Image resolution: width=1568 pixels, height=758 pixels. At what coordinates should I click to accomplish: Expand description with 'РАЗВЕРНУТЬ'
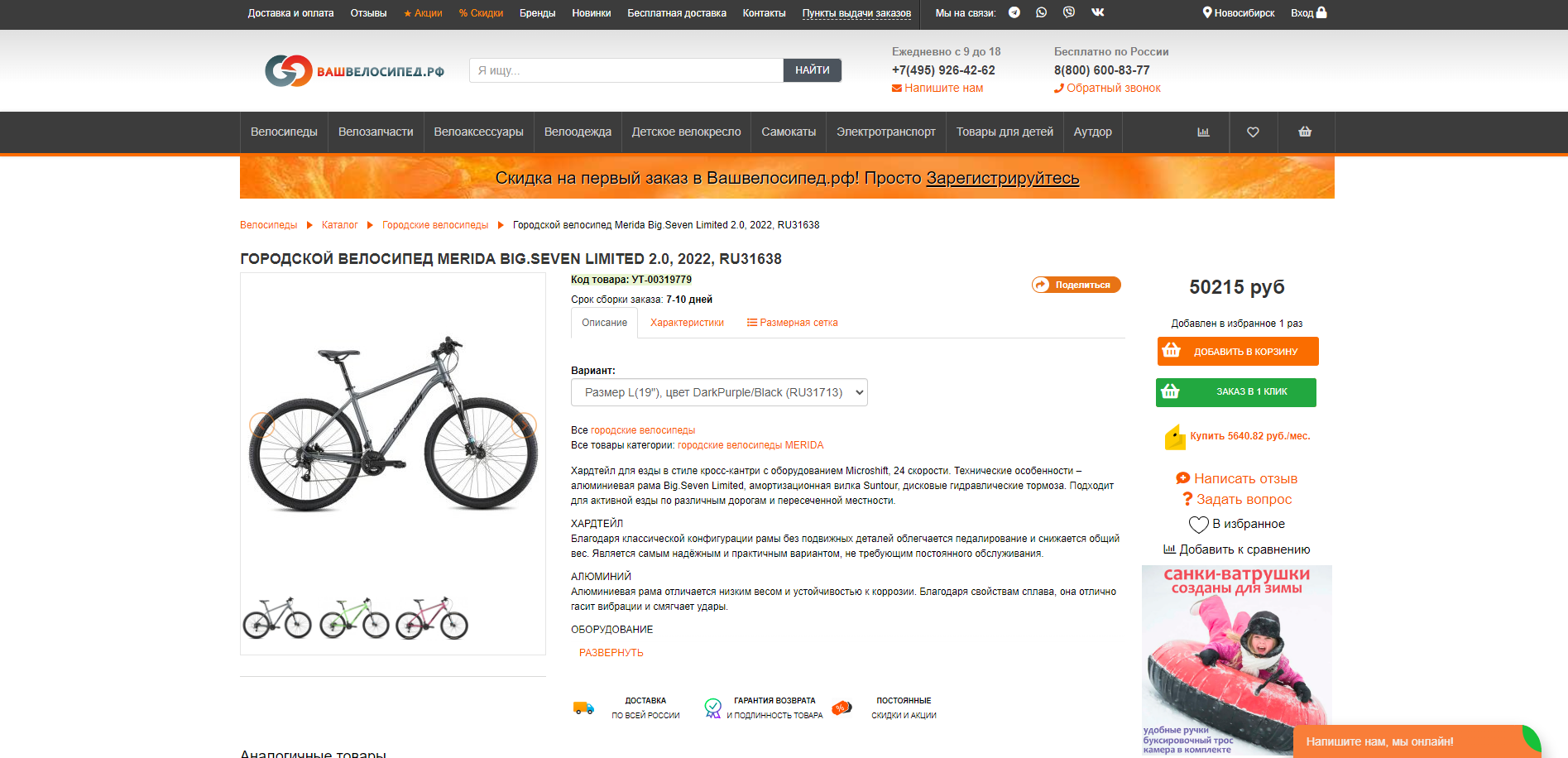click(611, 653)
